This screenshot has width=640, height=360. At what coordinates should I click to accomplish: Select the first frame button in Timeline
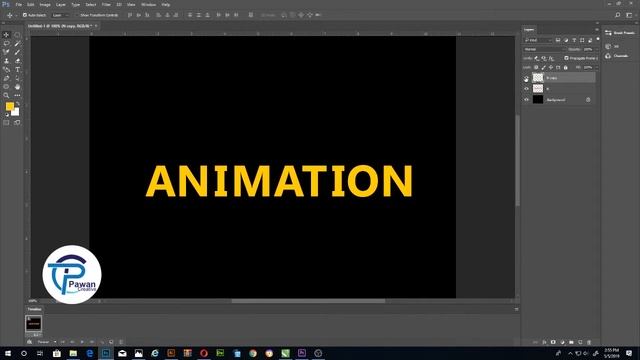coord(62,342)
